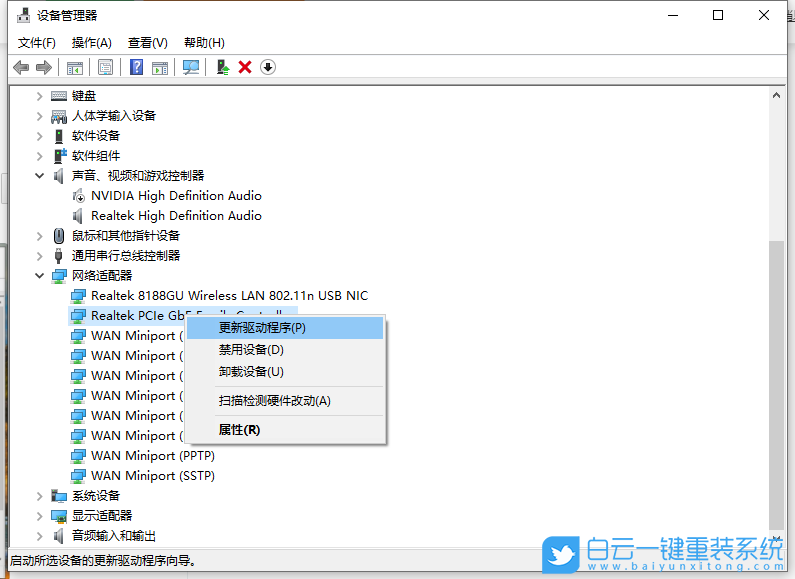Open the 文件(F) menu
Image resolution: width=795 pixels, height=579 pixels.
[x=37, y=43]
